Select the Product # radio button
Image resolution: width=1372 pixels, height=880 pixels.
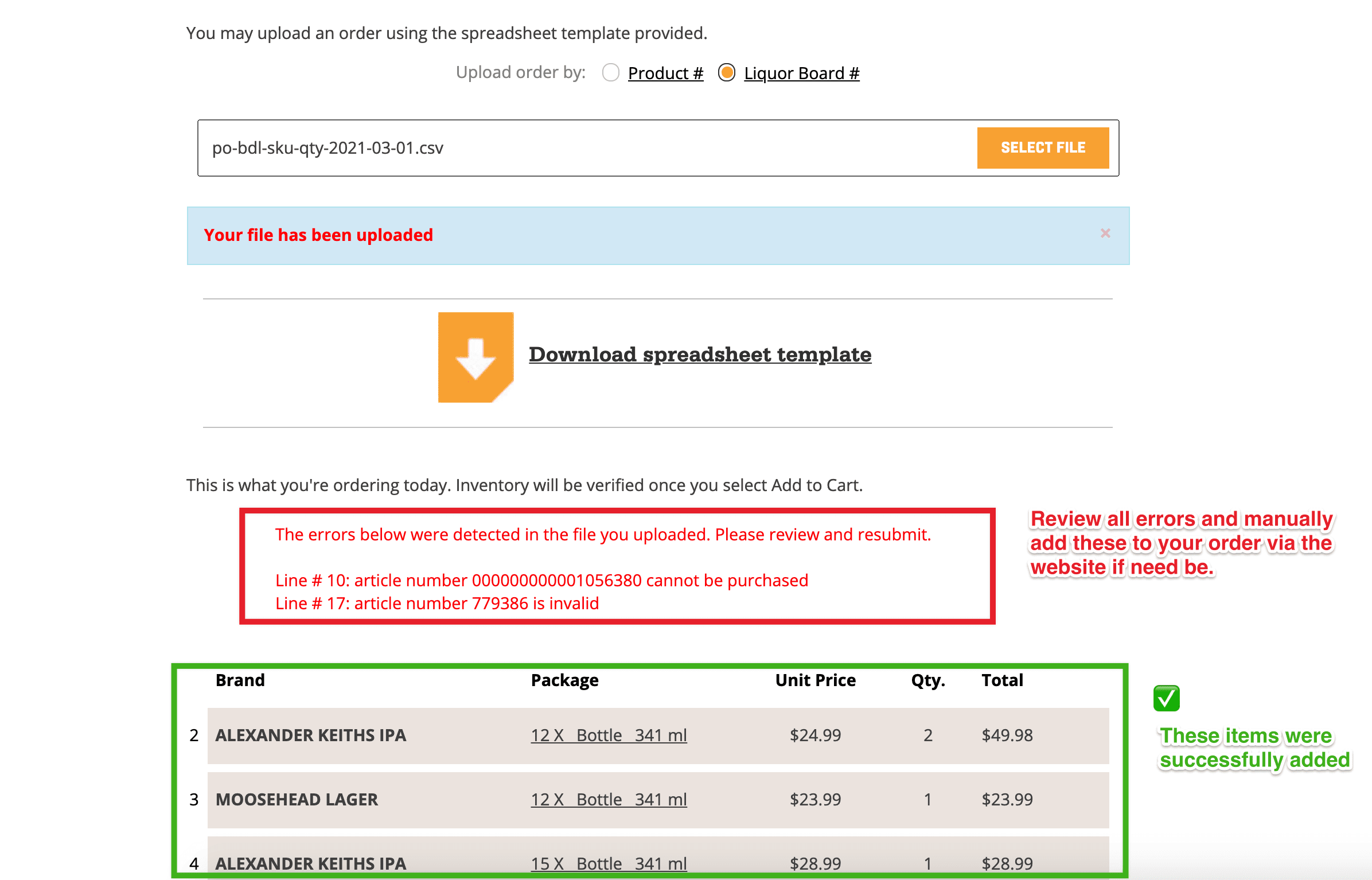(611, 73)
